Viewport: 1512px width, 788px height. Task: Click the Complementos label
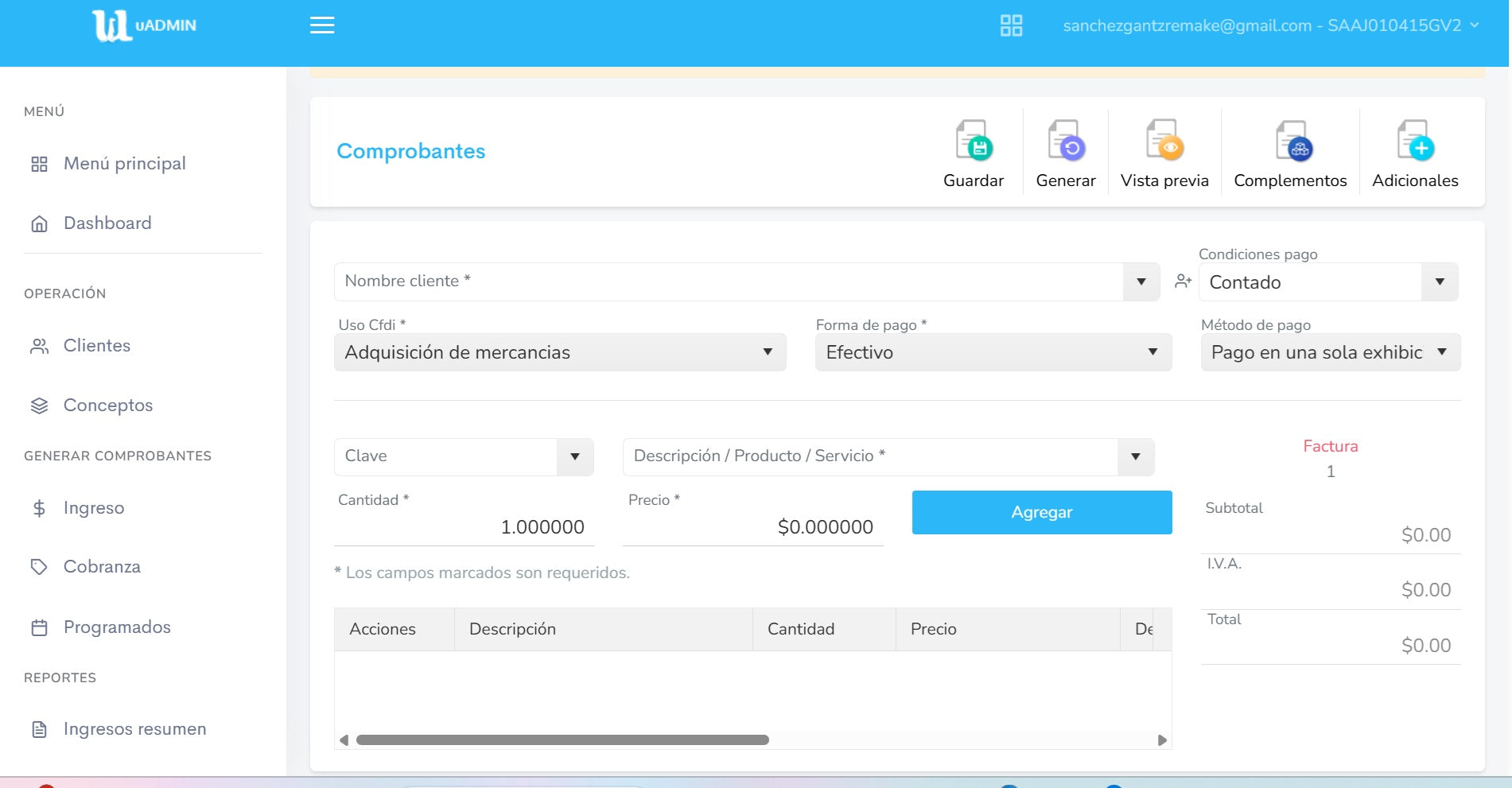point(1290,181)
